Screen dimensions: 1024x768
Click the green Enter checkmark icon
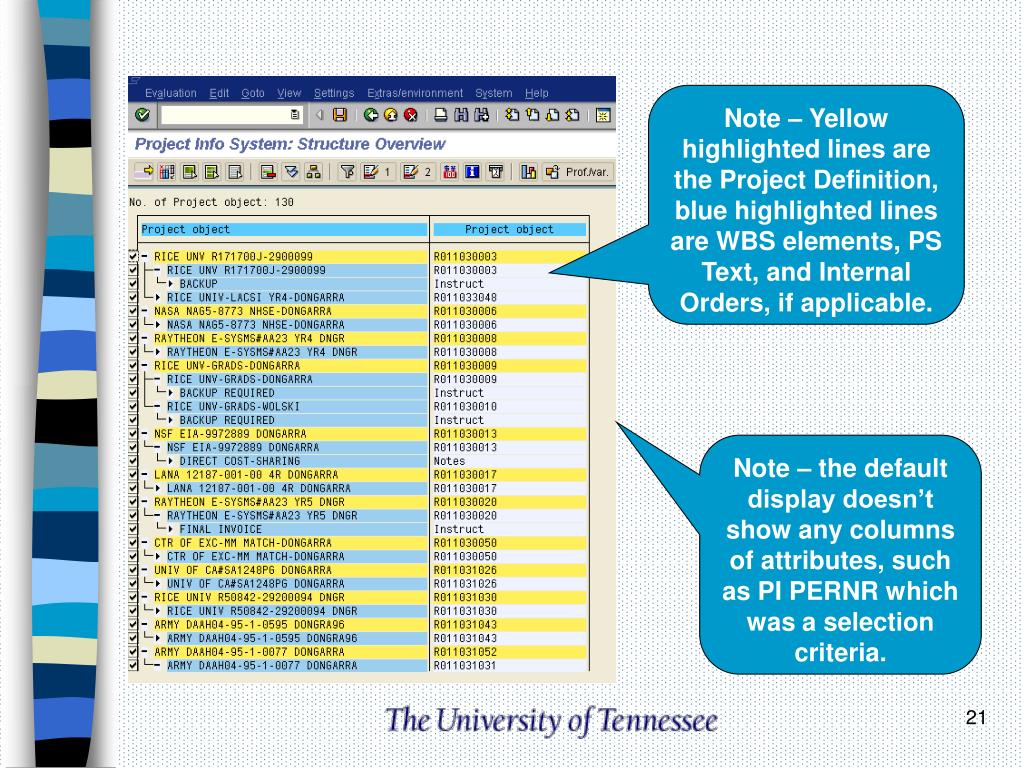pos(142,115)
